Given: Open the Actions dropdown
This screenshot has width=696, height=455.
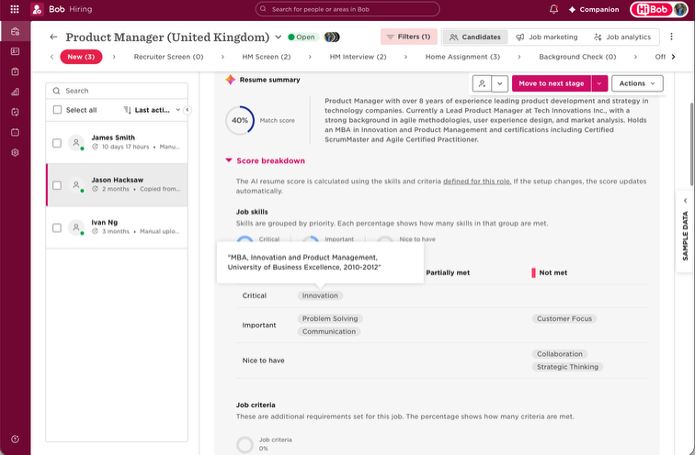Looking at the screenshot, I should [637, 83].
